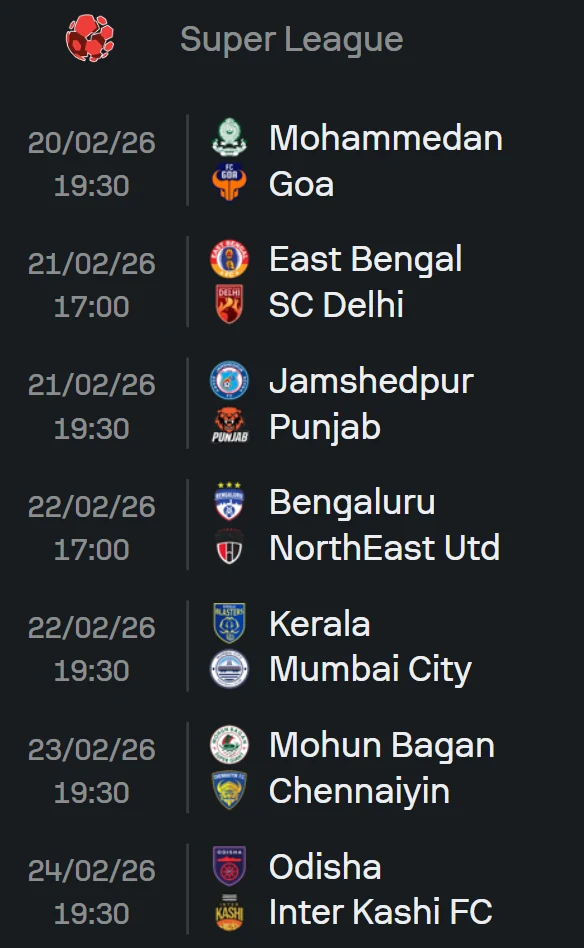Select the Bengaluru club crest
584x948 pixels.
(228, 500)
